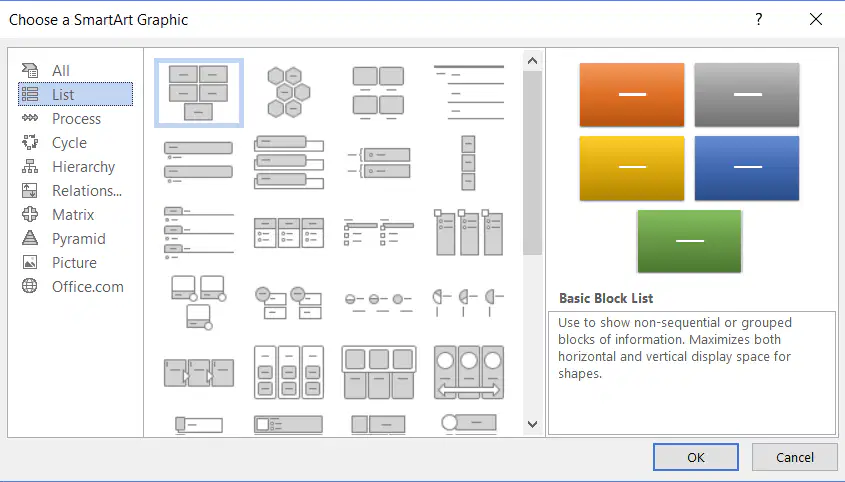Select the three-column table list layout
Image resolution: width=845 pixels, height=482 pixels.
coord(289,233)
